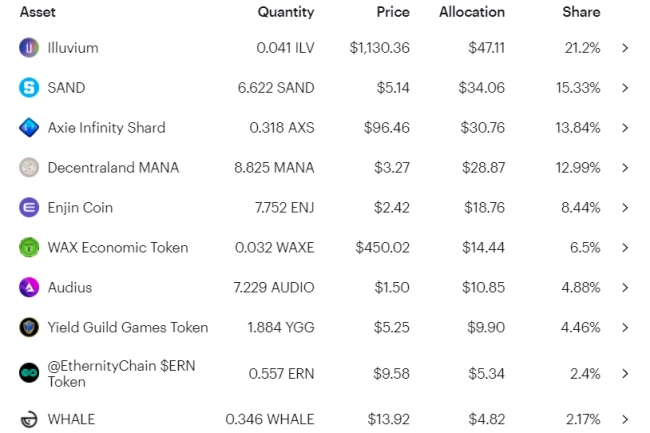Expand the Illuvium row chevron
The height and width of the screenshot is (433, 650).
625,48
